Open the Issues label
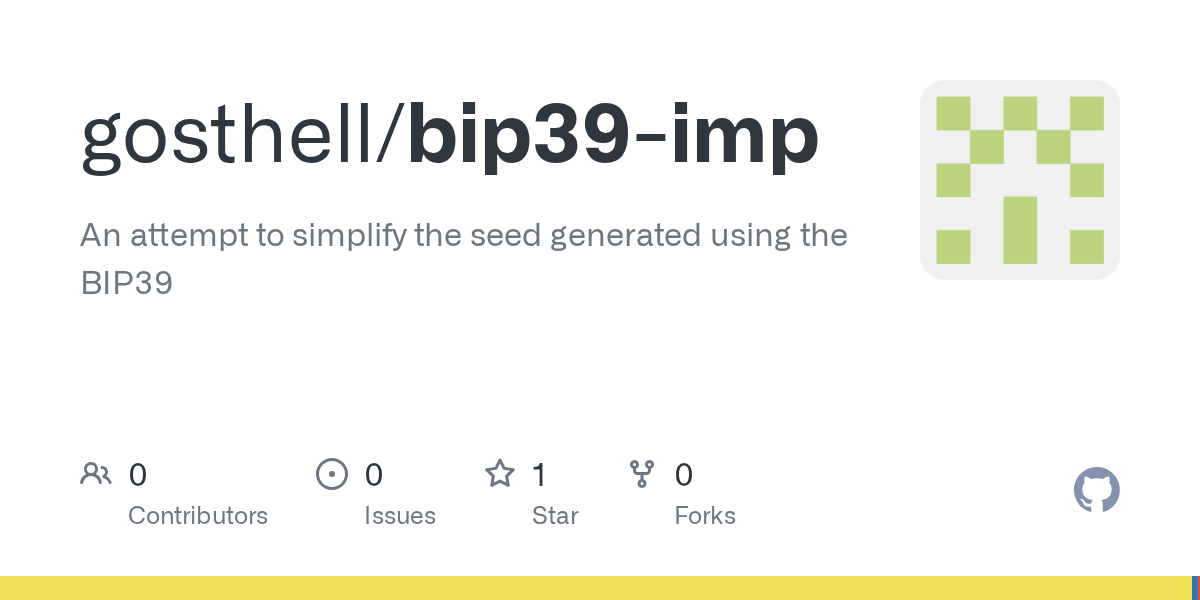The width and height of the screenshot is (1200, 600). pos(400,516)
